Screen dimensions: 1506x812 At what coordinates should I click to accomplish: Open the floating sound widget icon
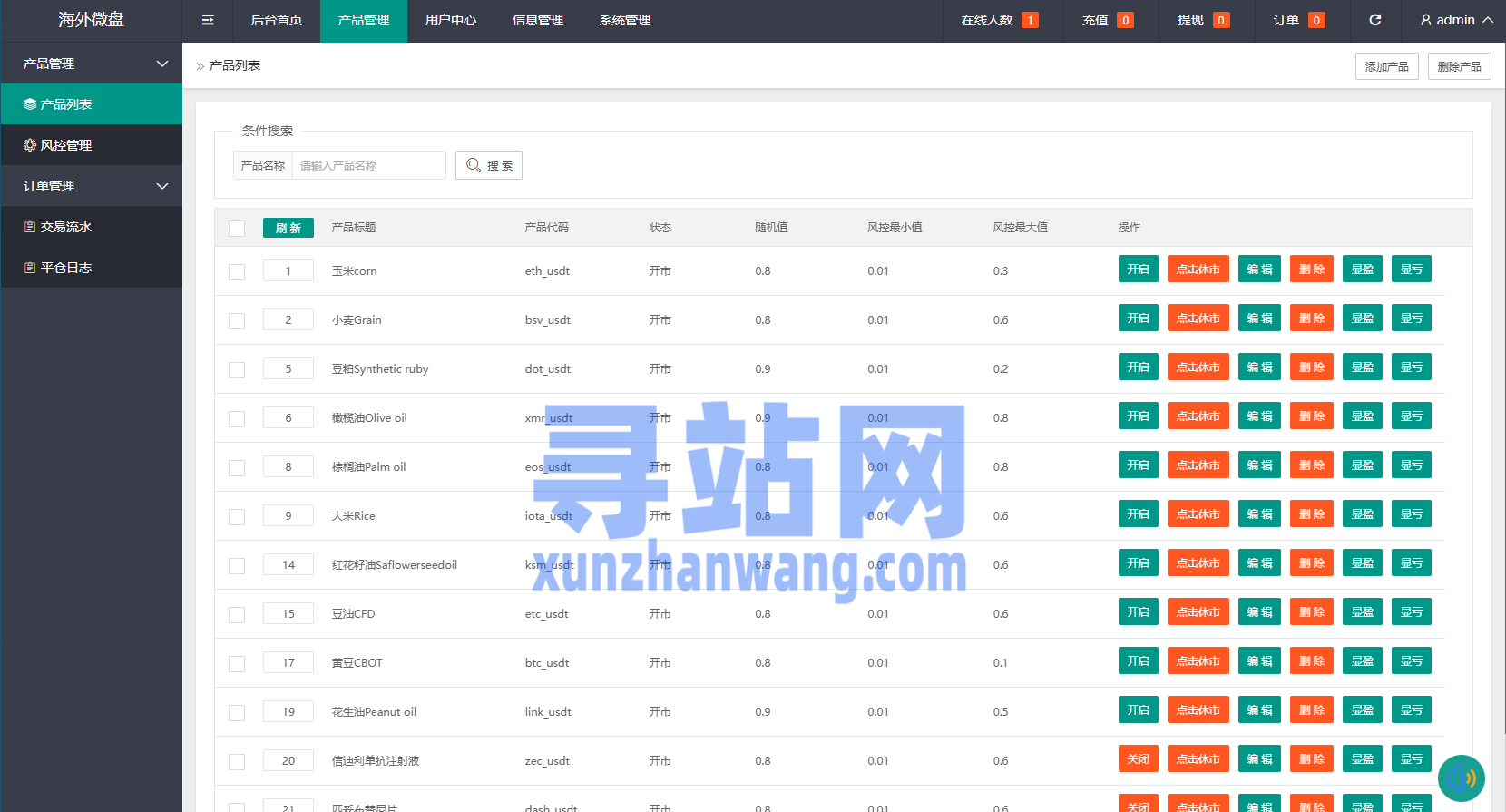click(1462, 778)
